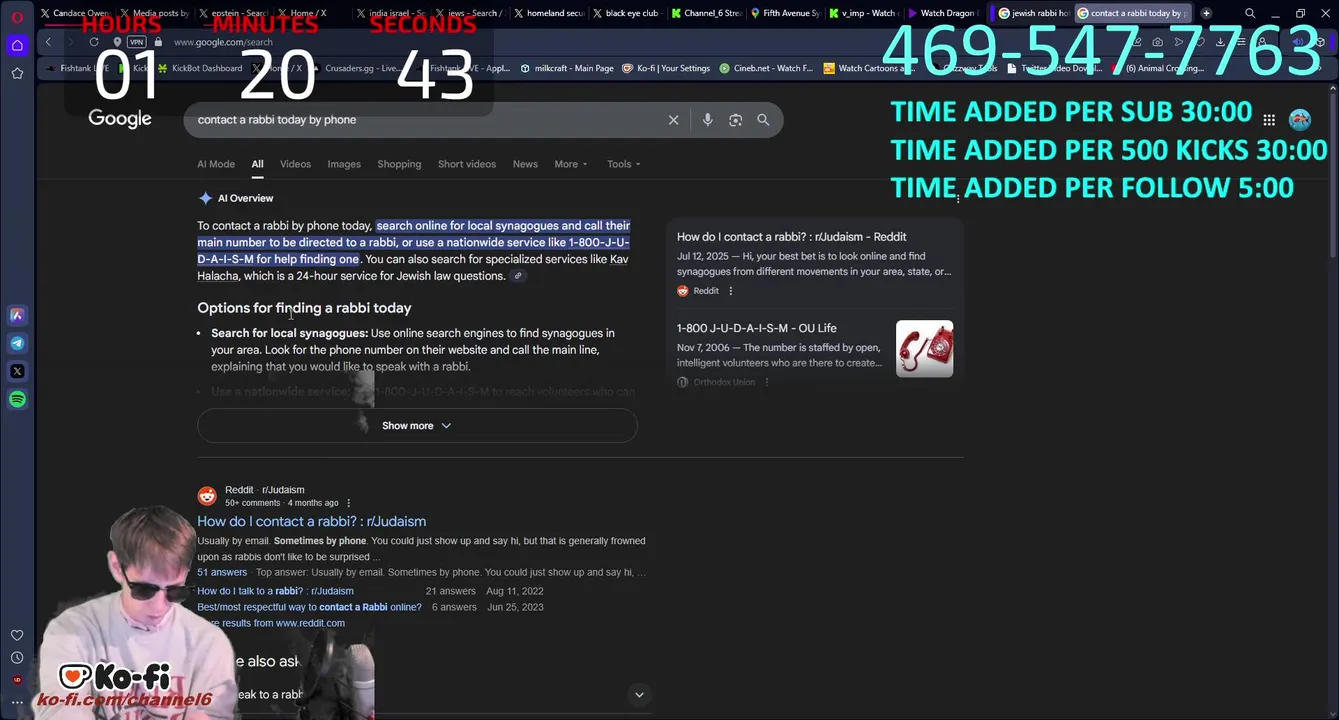Select the News search tab

tap(525, 164)
